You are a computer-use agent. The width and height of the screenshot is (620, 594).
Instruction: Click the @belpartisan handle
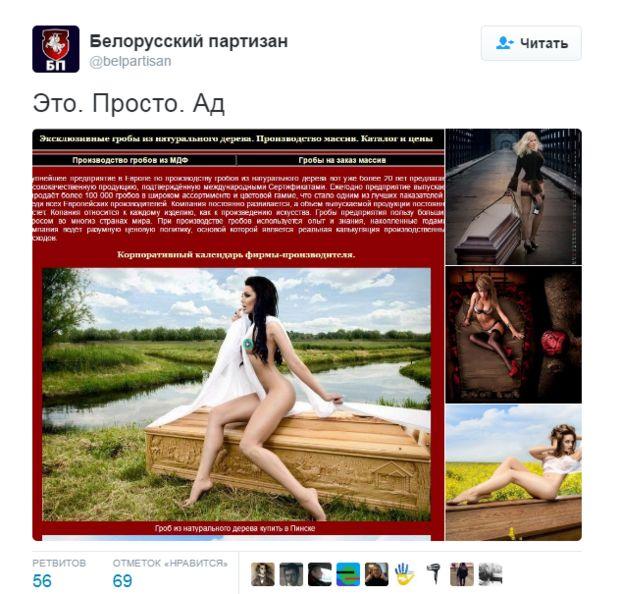130,61
